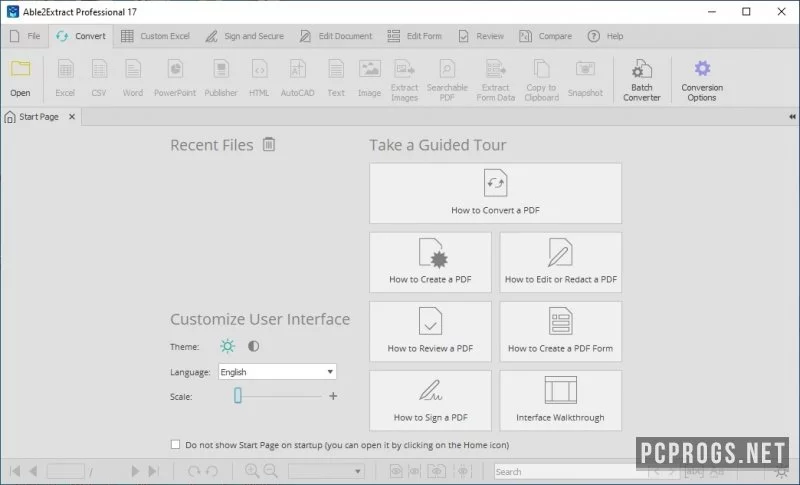Open the Compare ribbon tab
Viewport: 800px width, 485px height.
(x=545, y=36)
